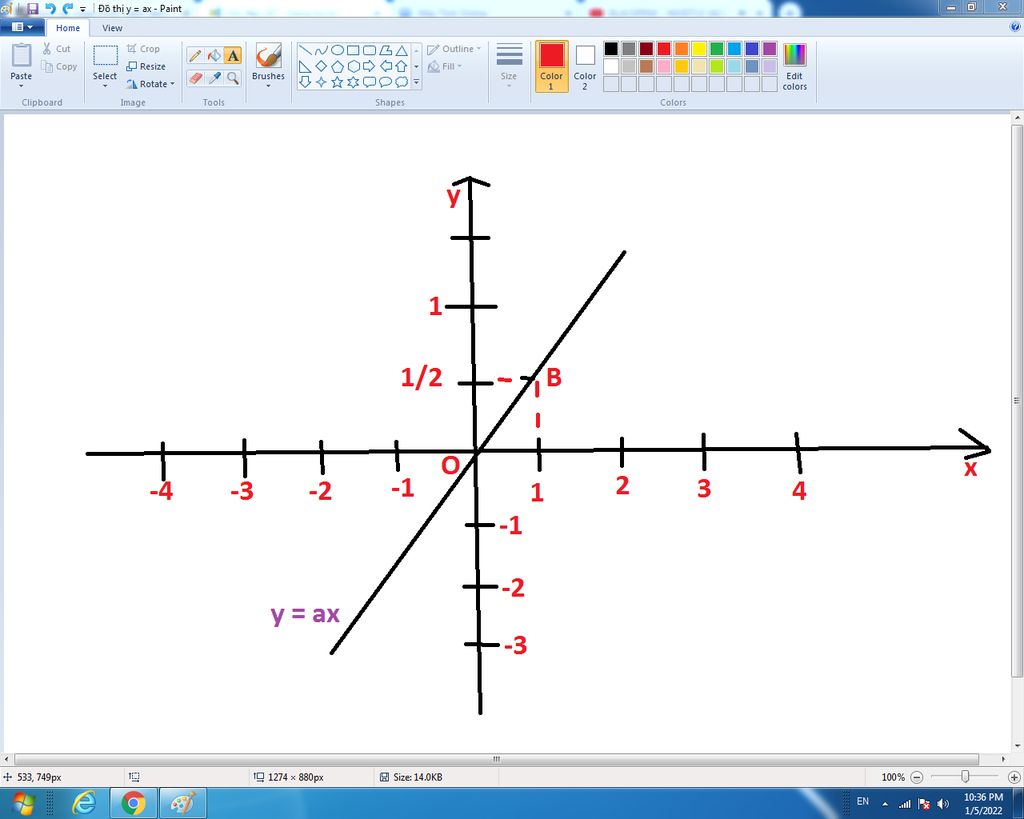Image resolution: width=1024 pixels, height=819 pixels.
Task: Open the Edit colors dialog
Action: click(795, 66)
